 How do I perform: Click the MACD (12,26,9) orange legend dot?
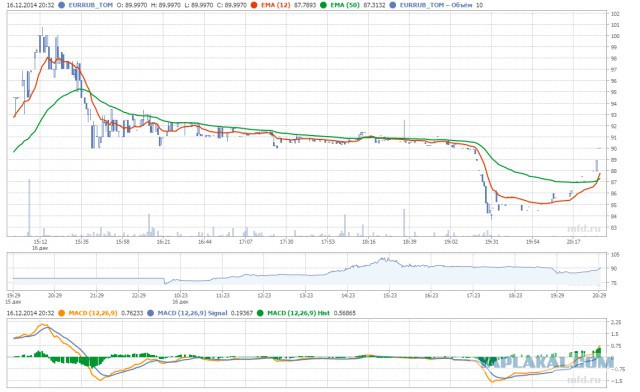(61, 313)
